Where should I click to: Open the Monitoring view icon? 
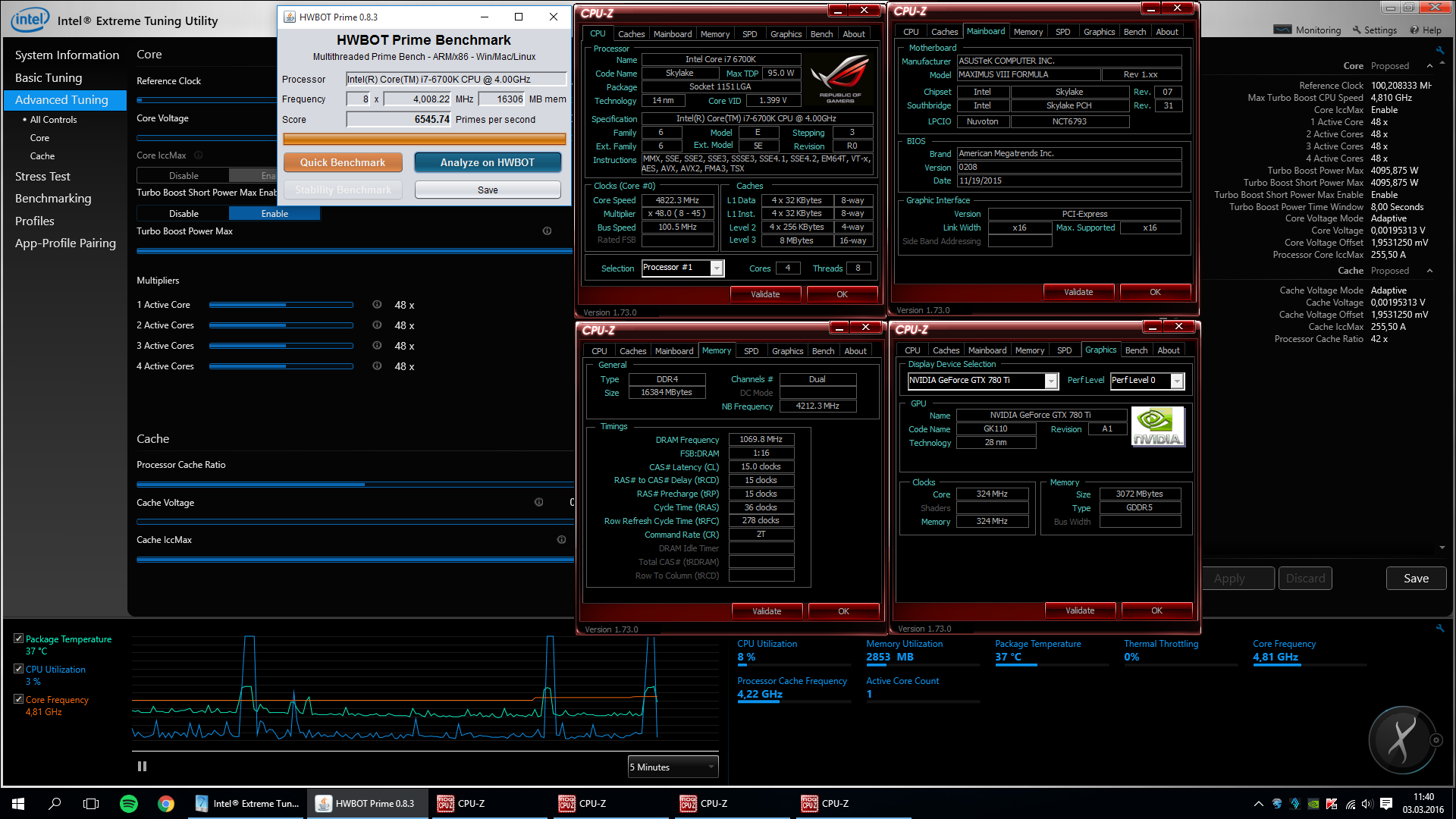pyautogui.click(x=1282, y=30)
